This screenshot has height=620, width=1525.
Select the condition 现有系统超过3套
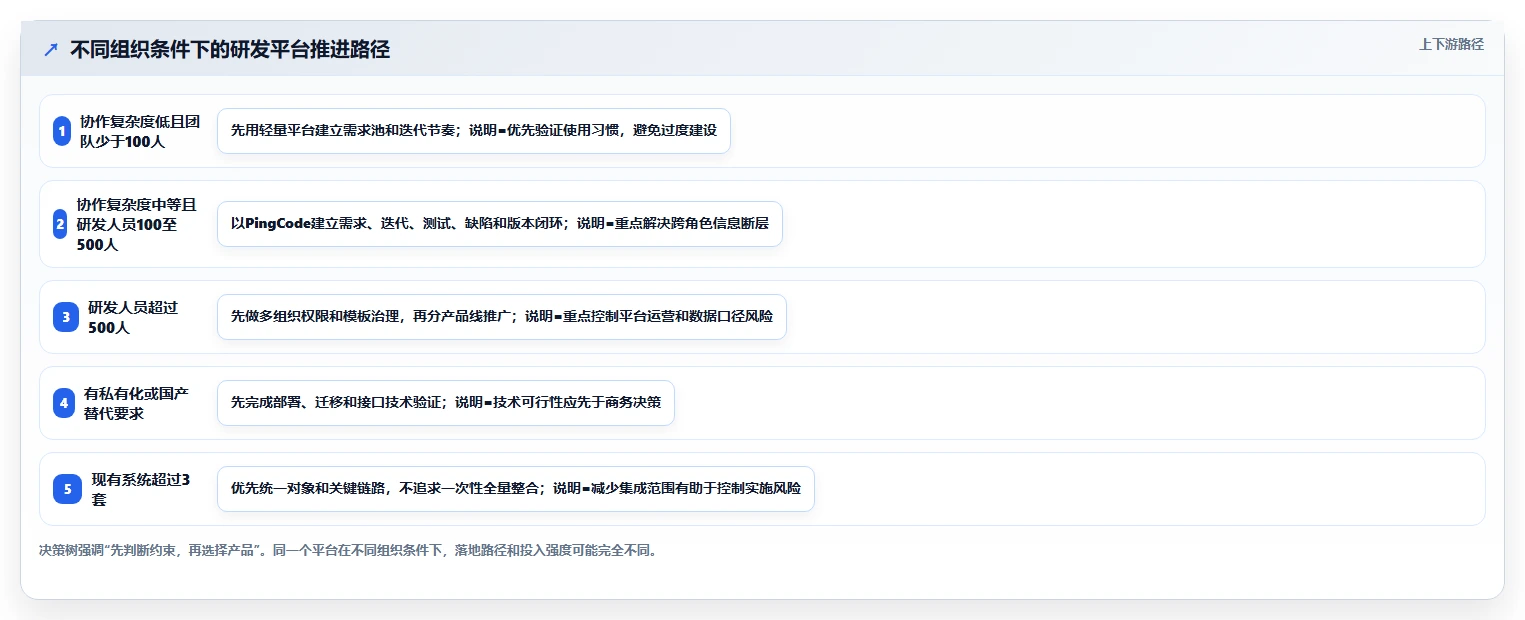pyautogui.click(x=141, y=489)
